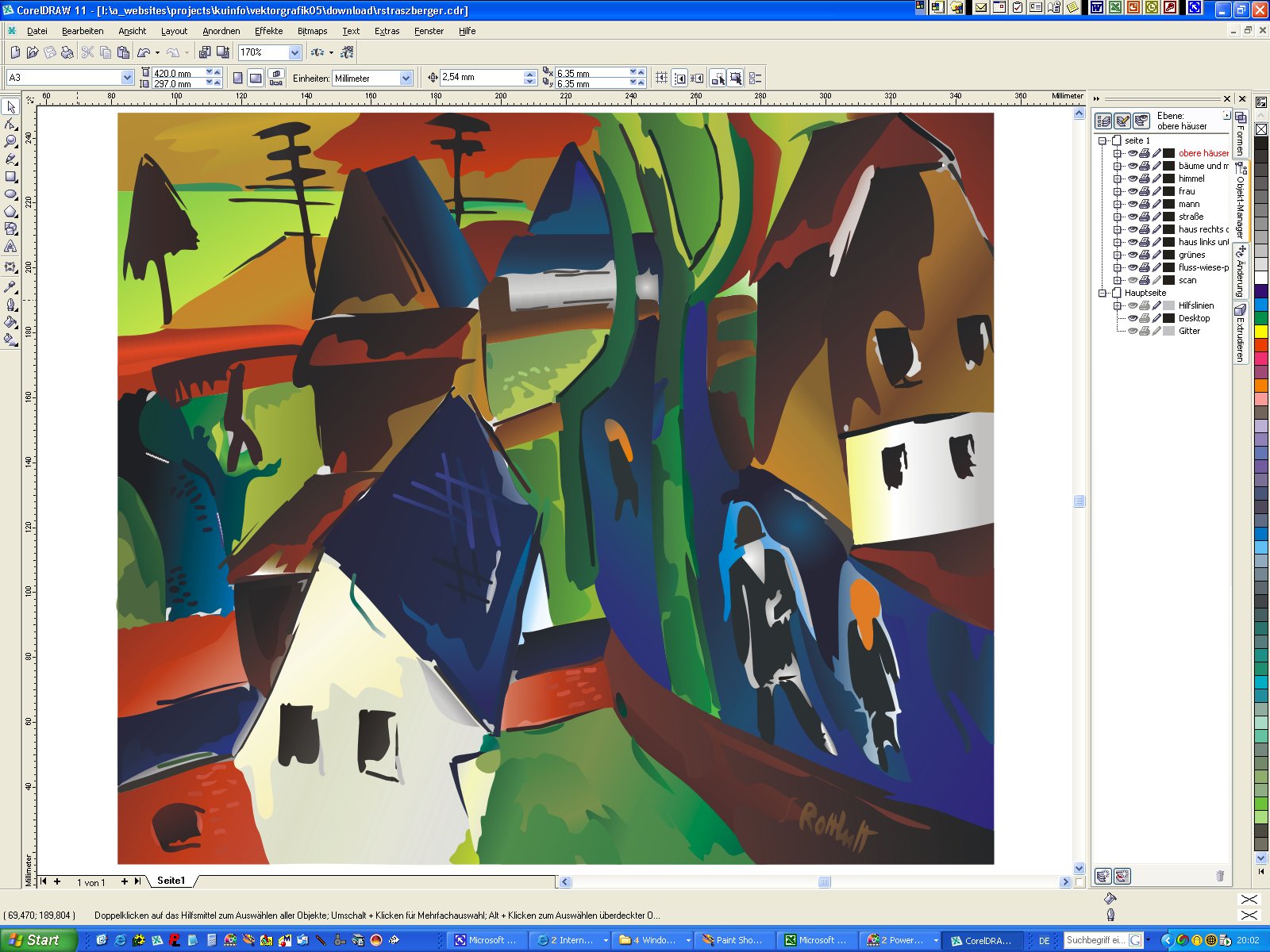This screenshot has width=1270, height=952.
Task: Pick the white palette swatch
Action: 1261,278
